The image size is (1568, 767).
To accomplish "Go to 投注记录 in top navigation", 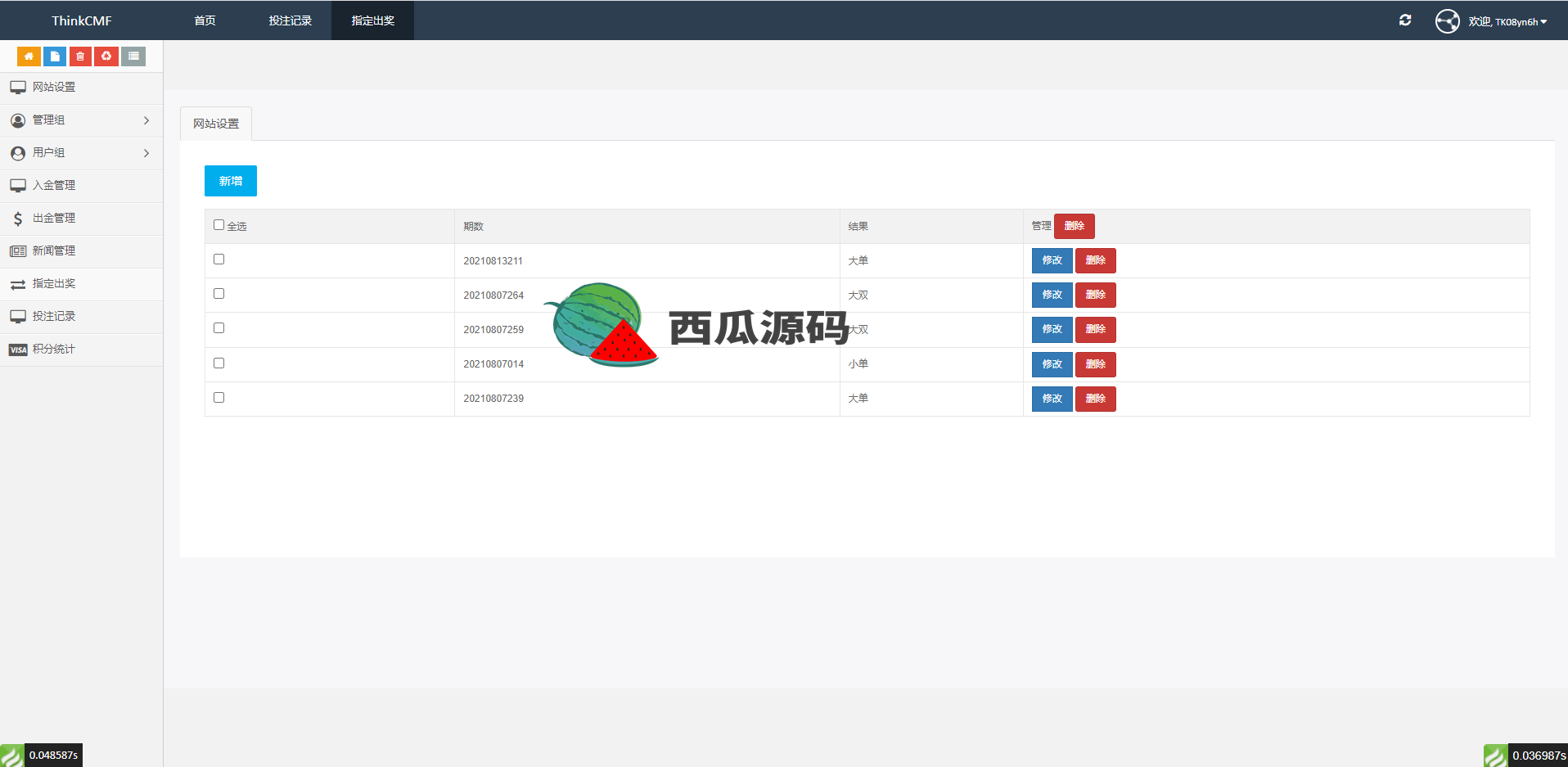I will [x=290, y=20].
